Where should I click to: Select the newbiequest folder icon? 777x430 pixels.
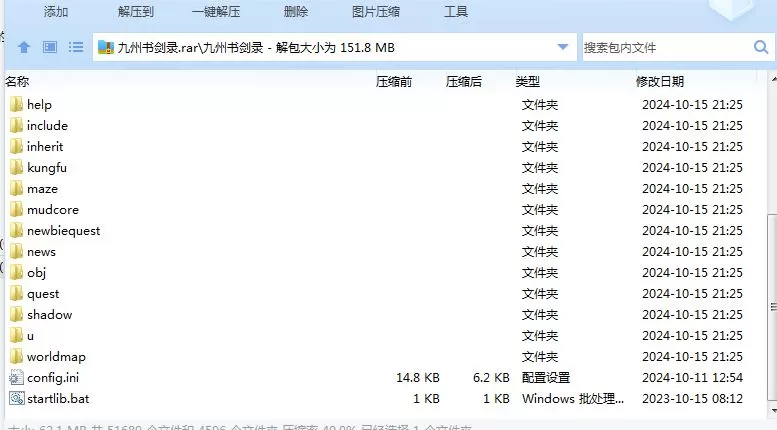(x=16, y=230)
